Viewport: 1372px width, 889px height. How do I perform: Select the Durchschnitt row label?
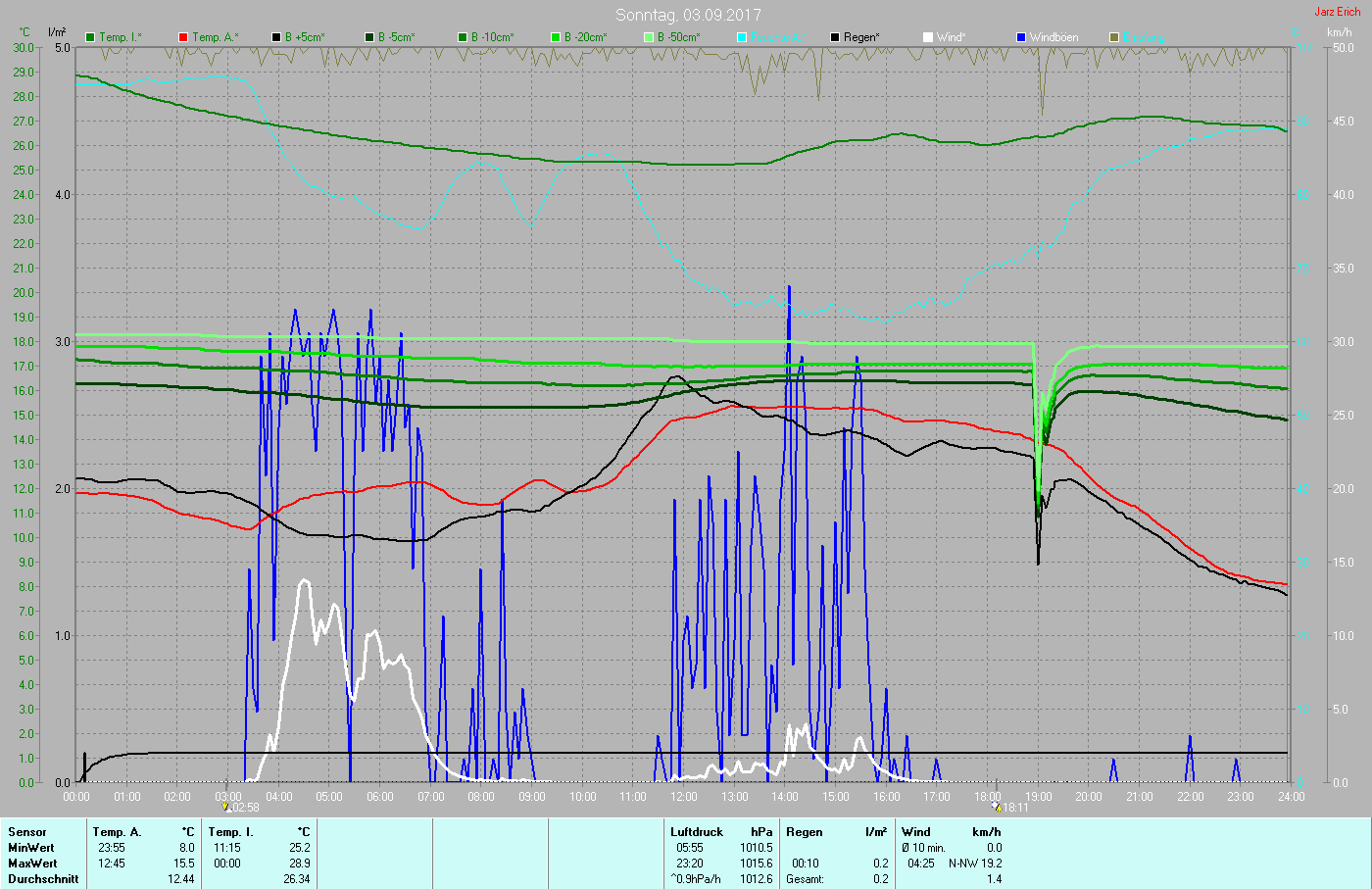pos(43,879)
